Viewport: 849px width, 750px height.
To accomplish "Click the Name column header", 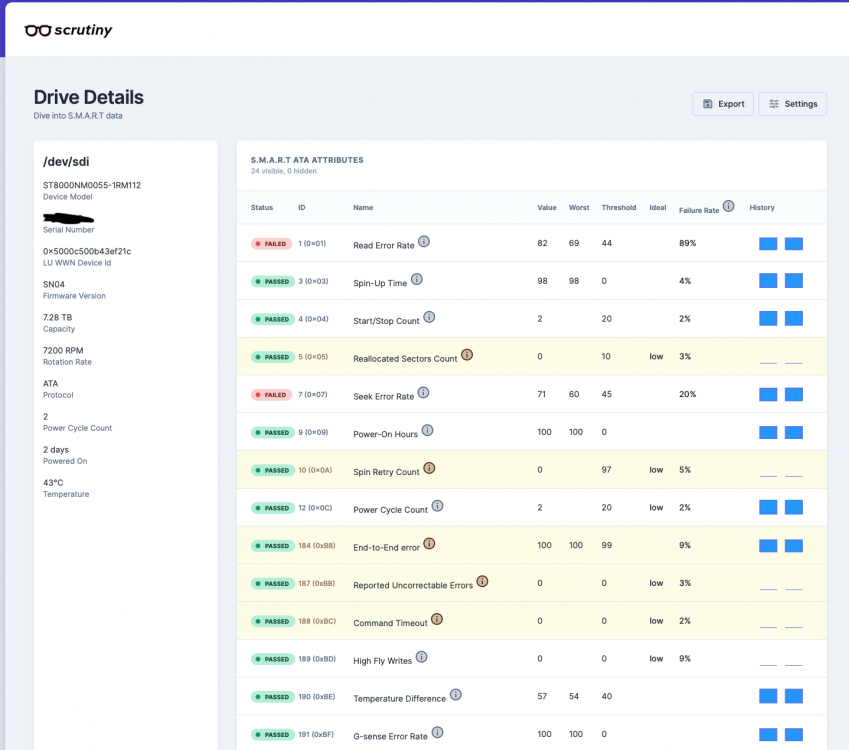I will (x=363, y=207).
